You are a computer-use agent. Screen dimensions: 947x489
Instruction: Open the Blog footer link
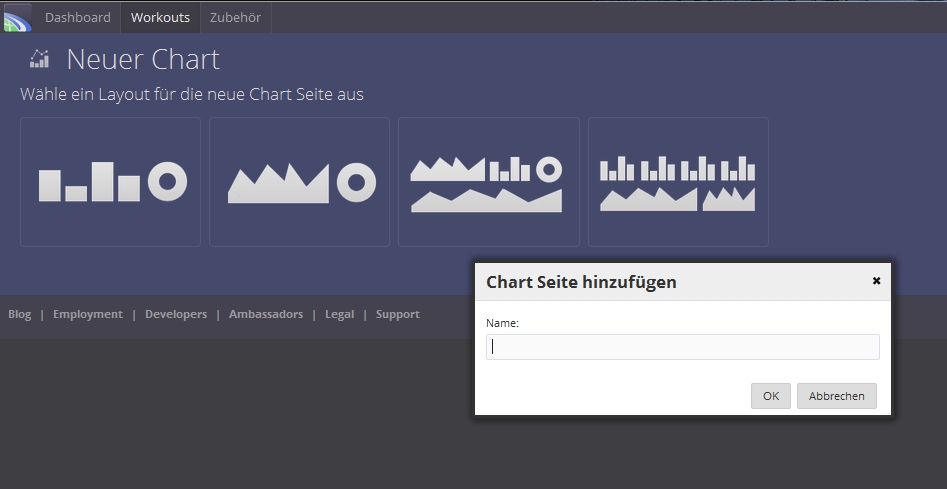click(20, 314)
